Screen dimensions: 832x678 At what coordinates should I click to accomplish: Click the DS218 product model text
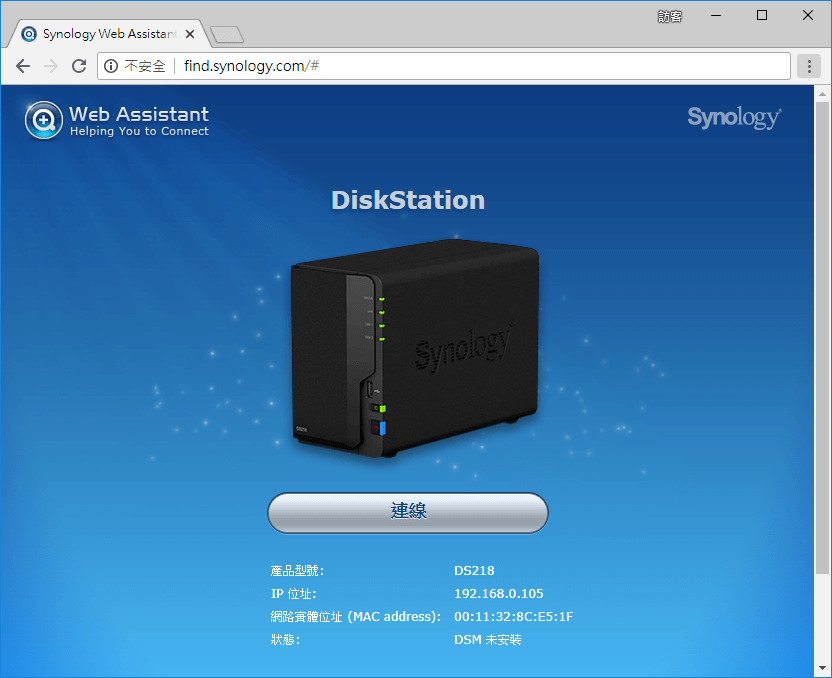click(x=474, y=570)
